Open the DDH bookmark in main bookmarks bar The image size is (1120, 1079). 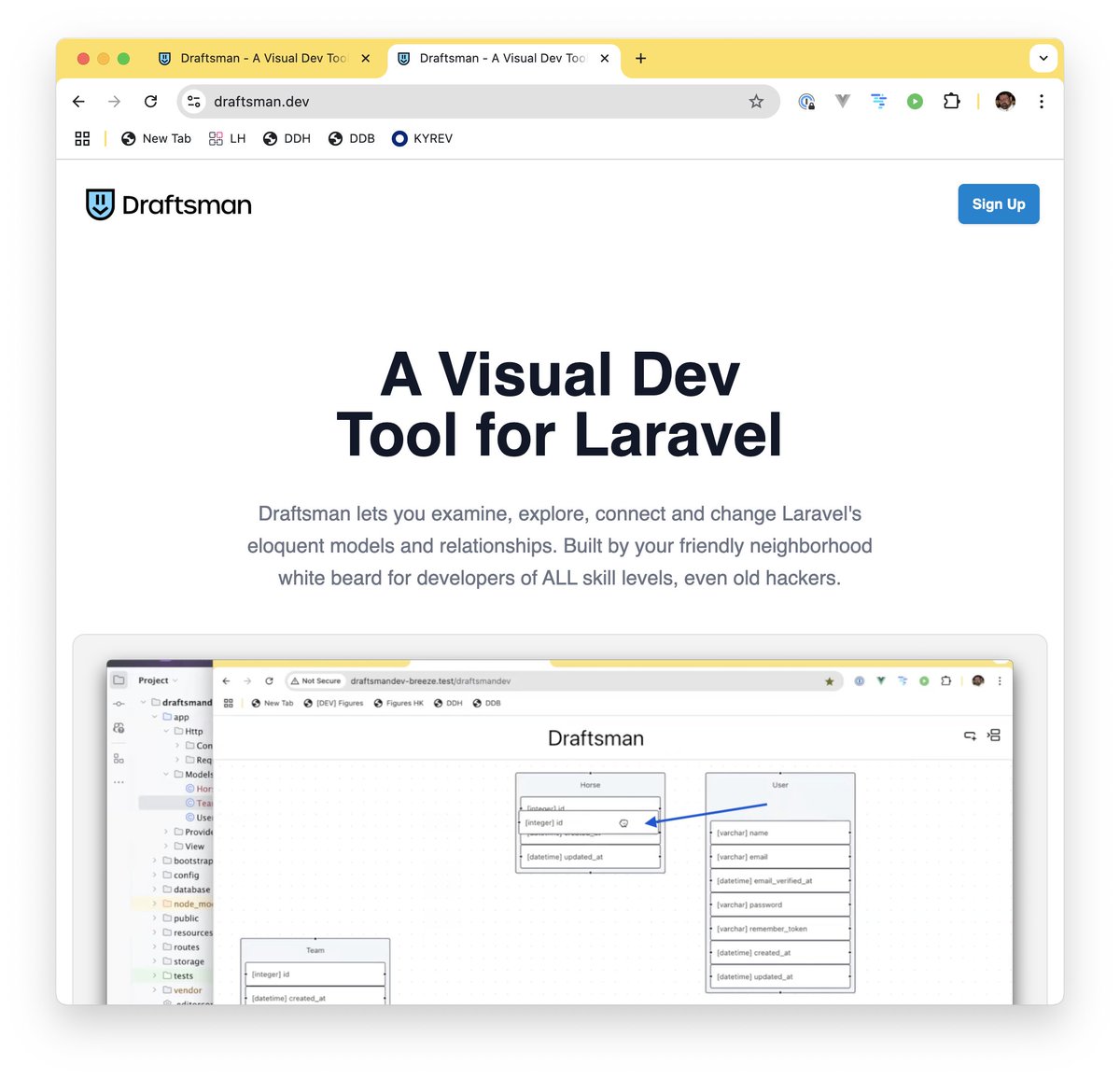coord(287,138)
